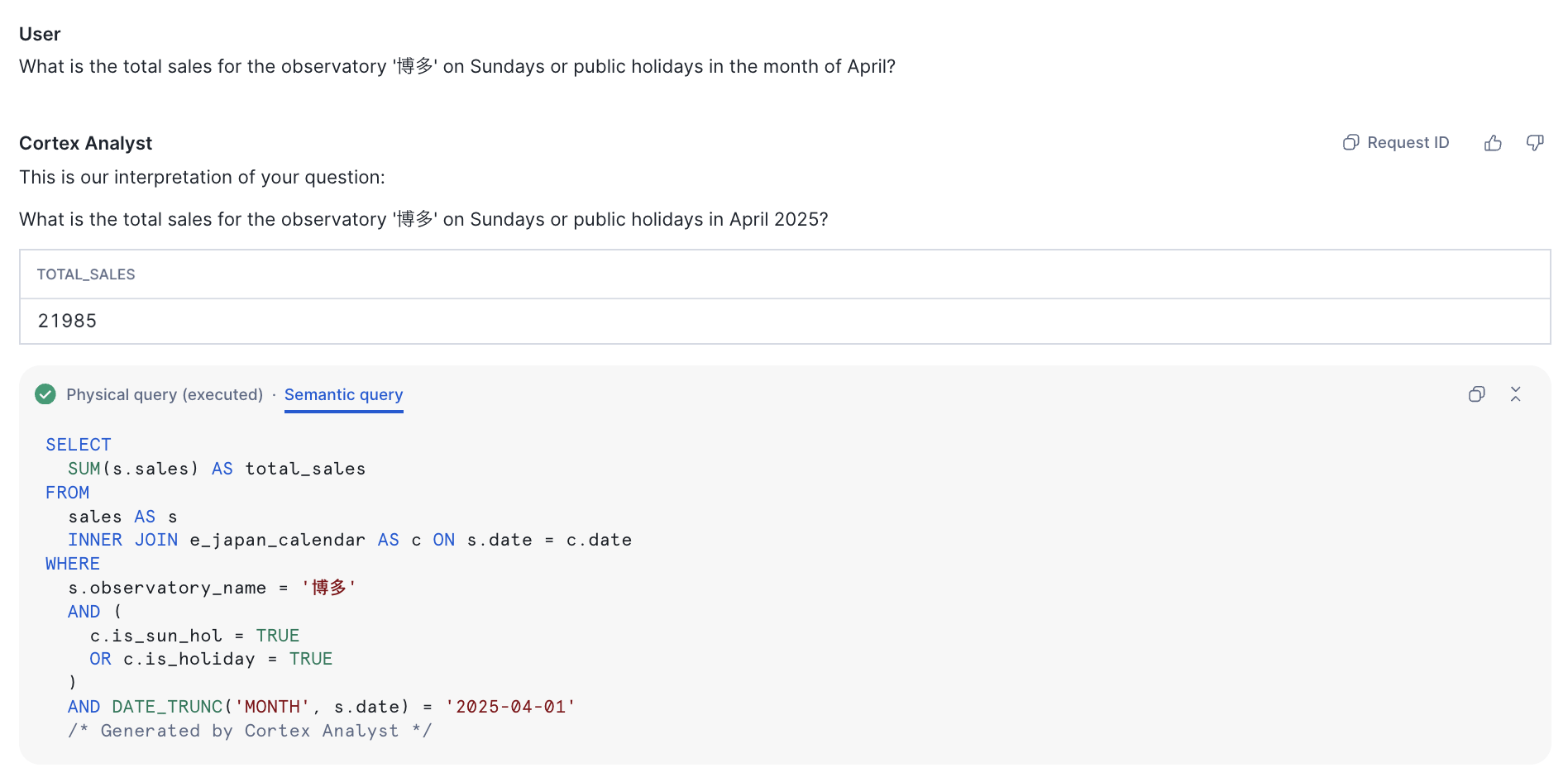Click the User's original question text
Image resolution: width=1568 pixels, height=782 pixels.
pyautogui.click(x=457, y=66)
